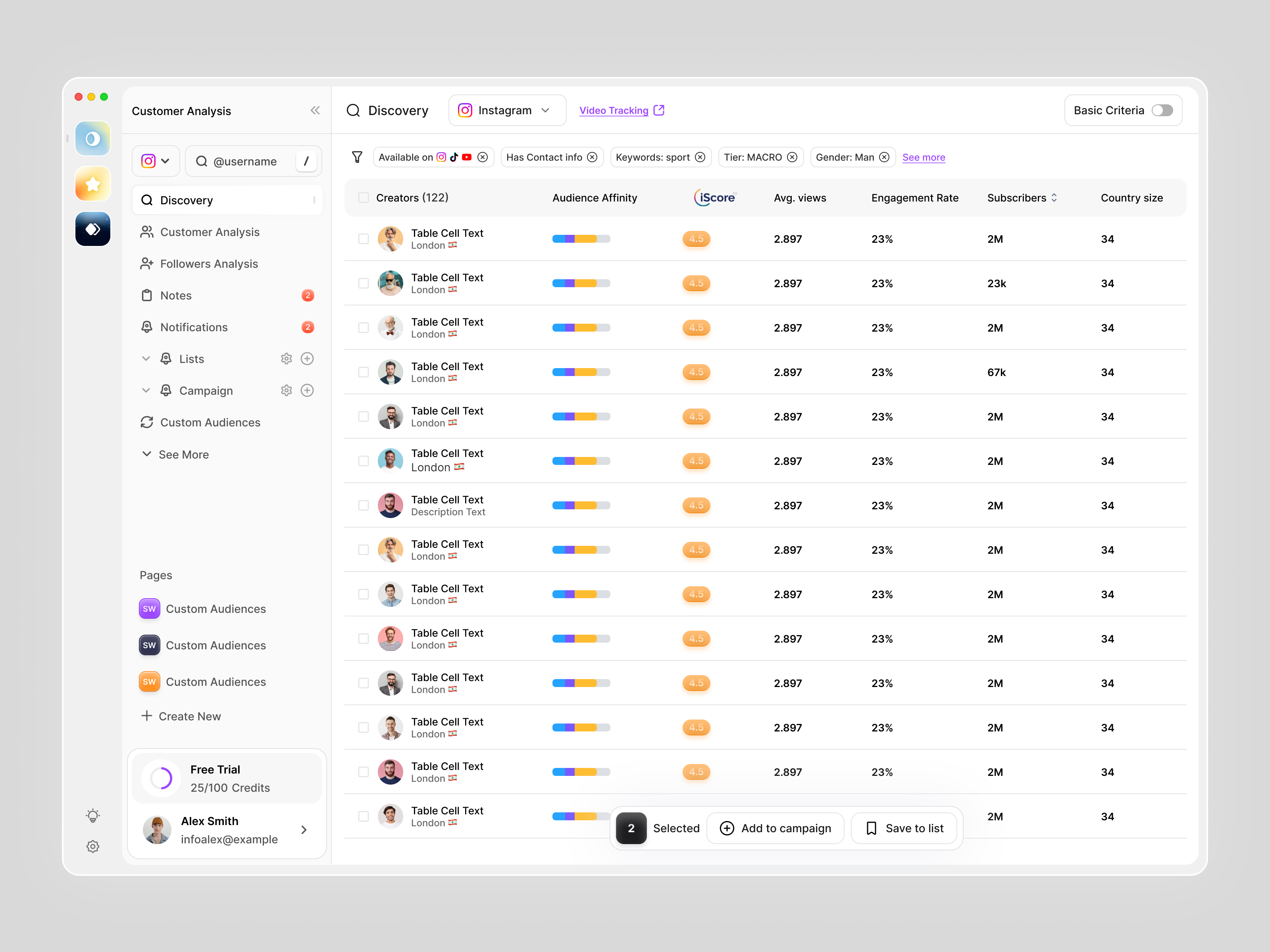
Task: Click the filter funnel icon
Action: [357, 157]
